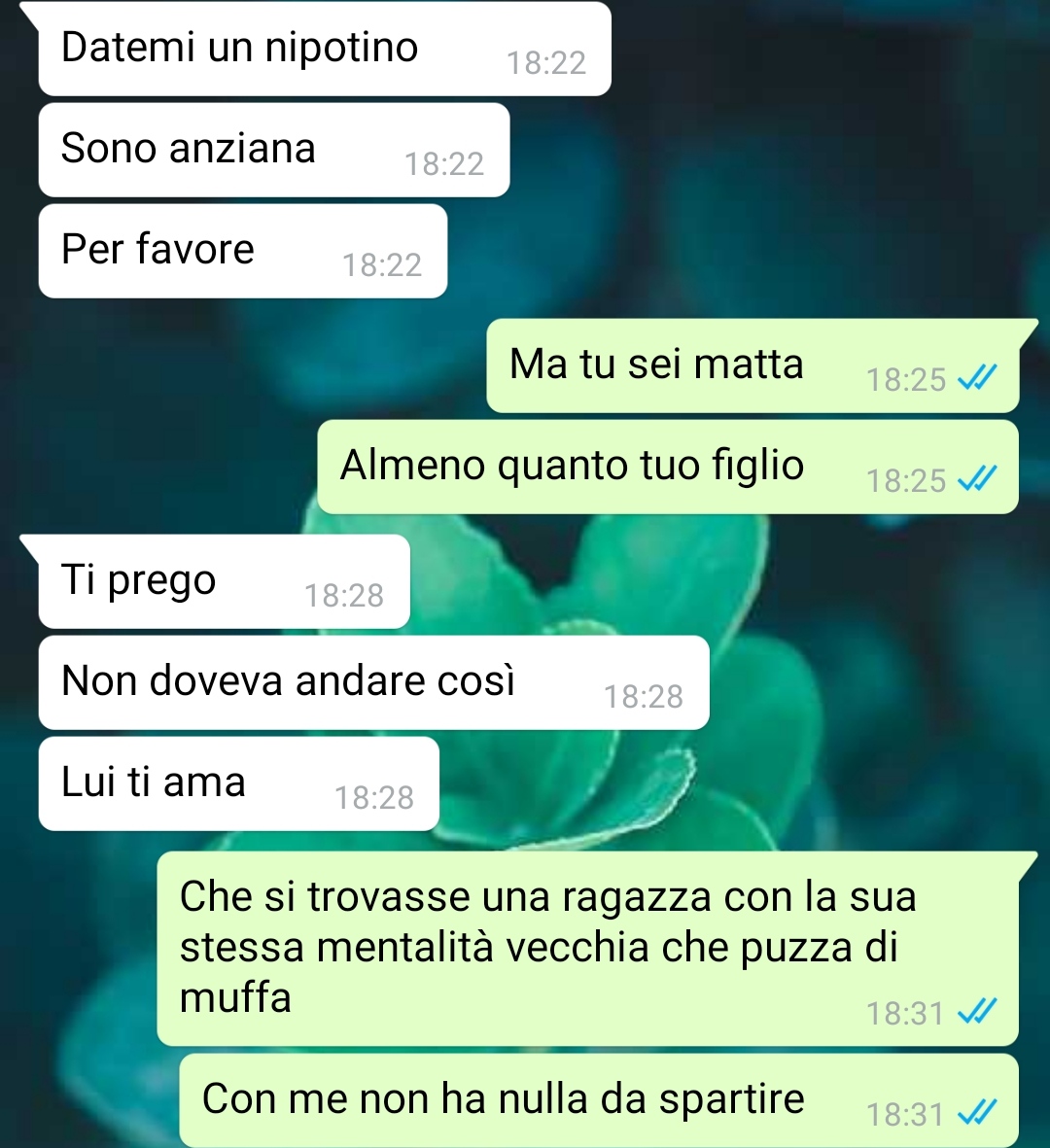The image size is (1050, 1148).
Task: Tap 'Con me non ha nulla da spartire'
Action: [x=599, y=1100]
